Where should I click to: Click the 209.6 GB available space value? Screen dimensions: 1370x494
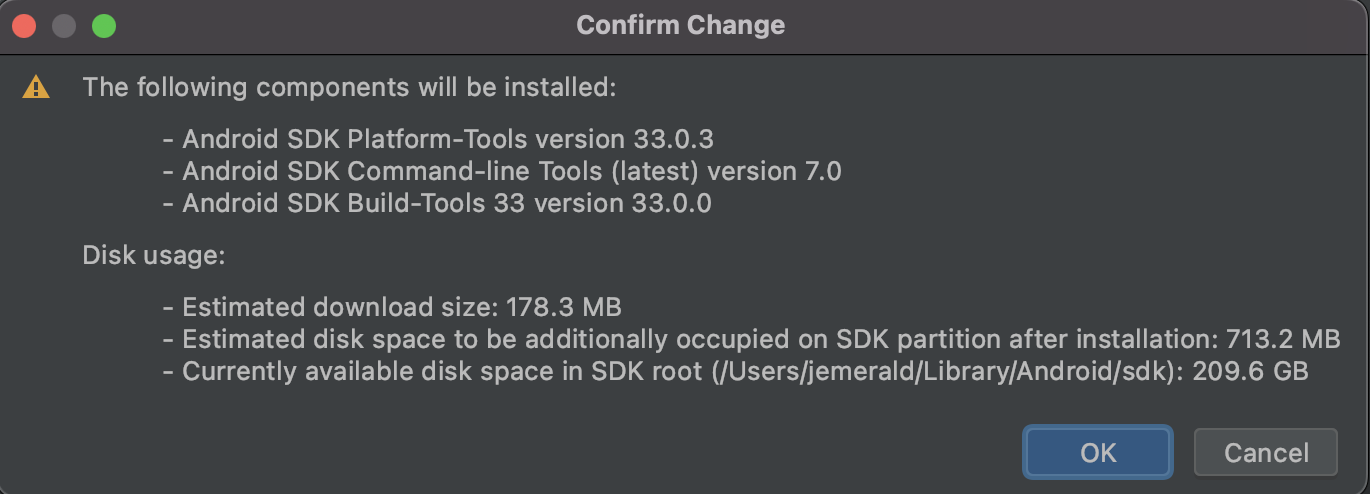pos(1250,372)
